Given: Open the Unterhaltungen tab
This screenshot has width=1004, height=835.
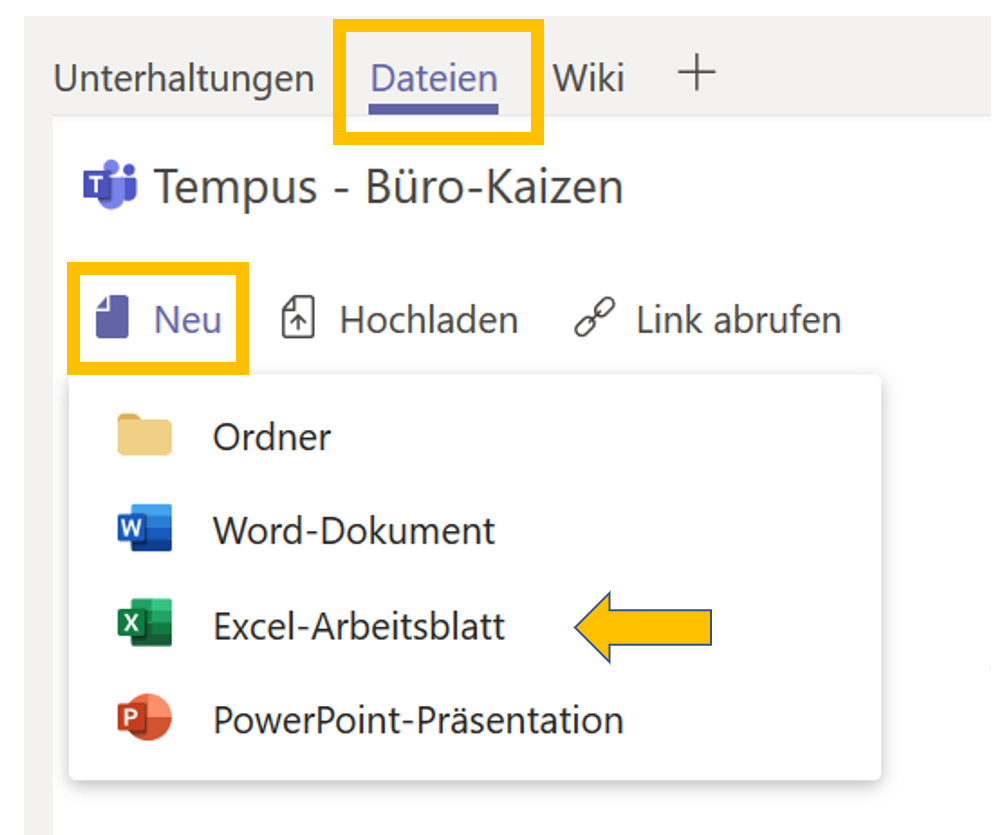Looking at the screenshot, I should click(x=184, y=79).
